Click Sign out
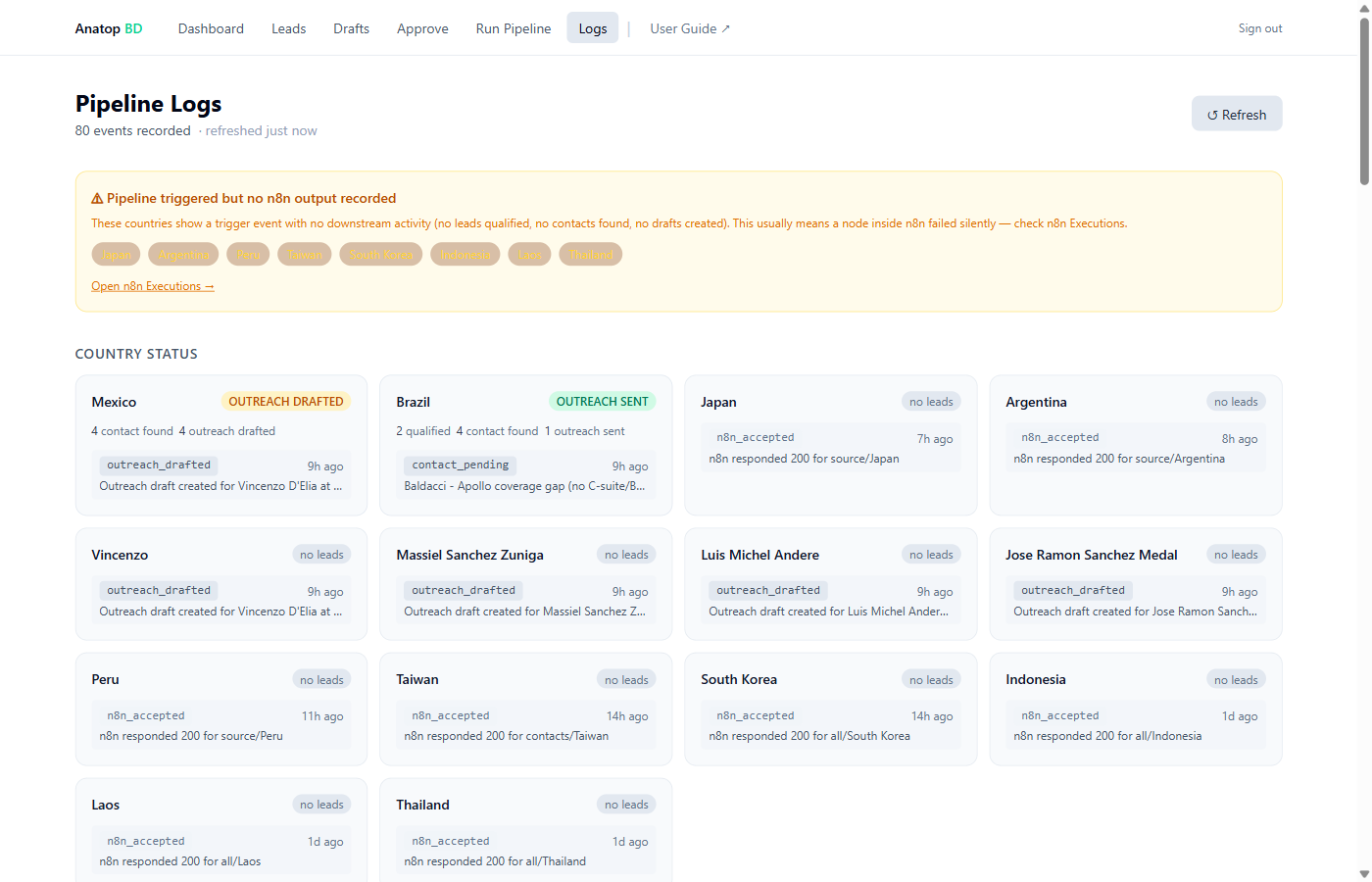 [x=1260, y=28]
